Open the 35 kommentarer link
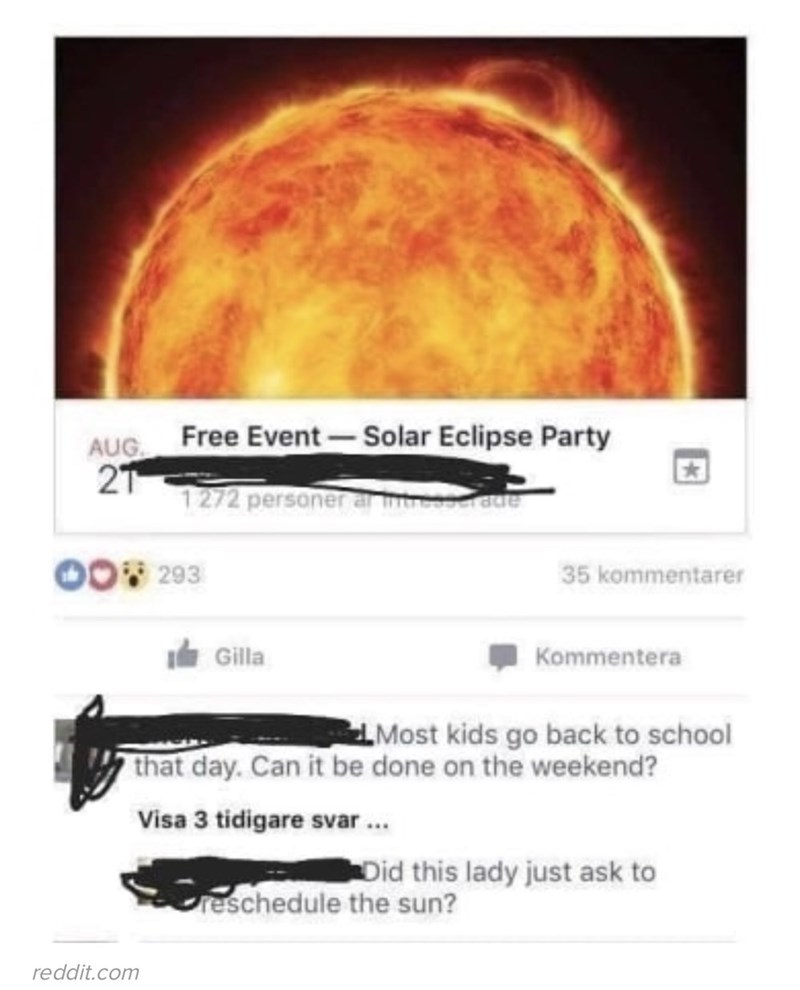Viewport: 800px width, 990px height. (652, 575)
